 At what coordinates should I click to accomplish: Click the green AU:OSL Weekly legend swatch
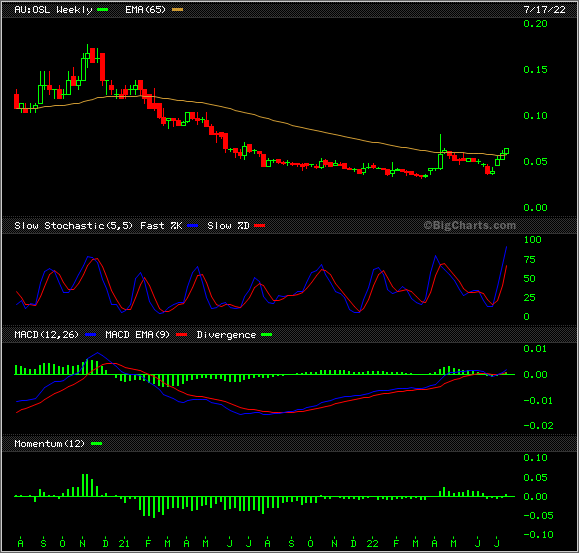[x=102, y=10]
